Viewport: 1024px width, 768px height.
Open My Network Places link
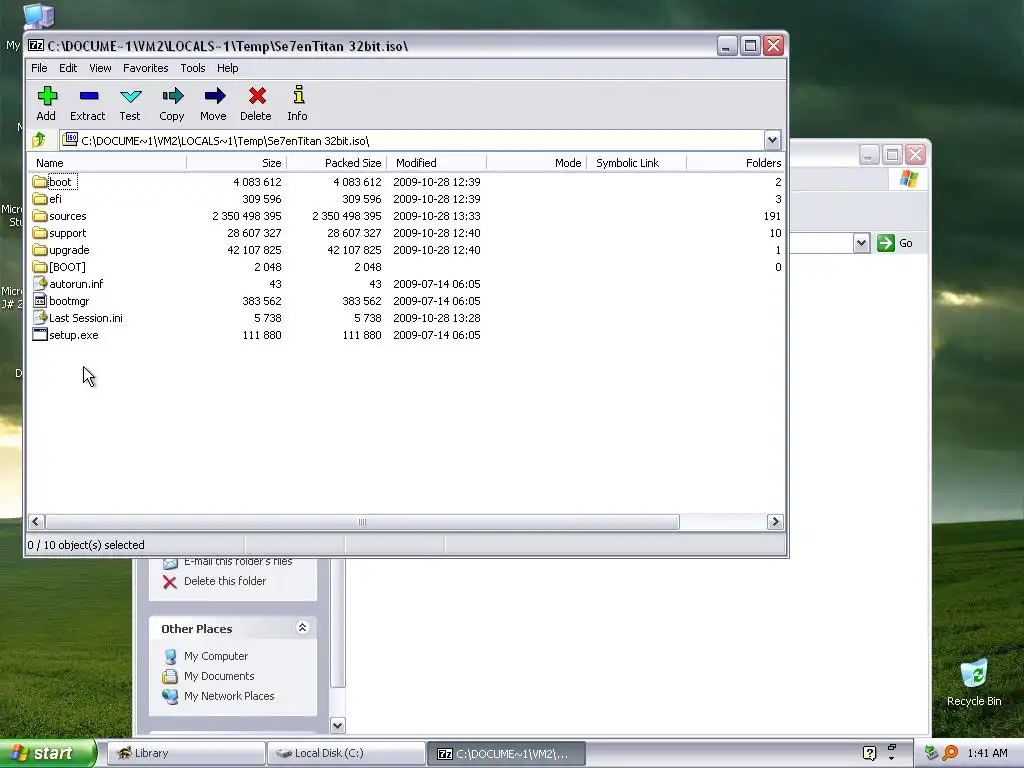click(x=229, y=696)
